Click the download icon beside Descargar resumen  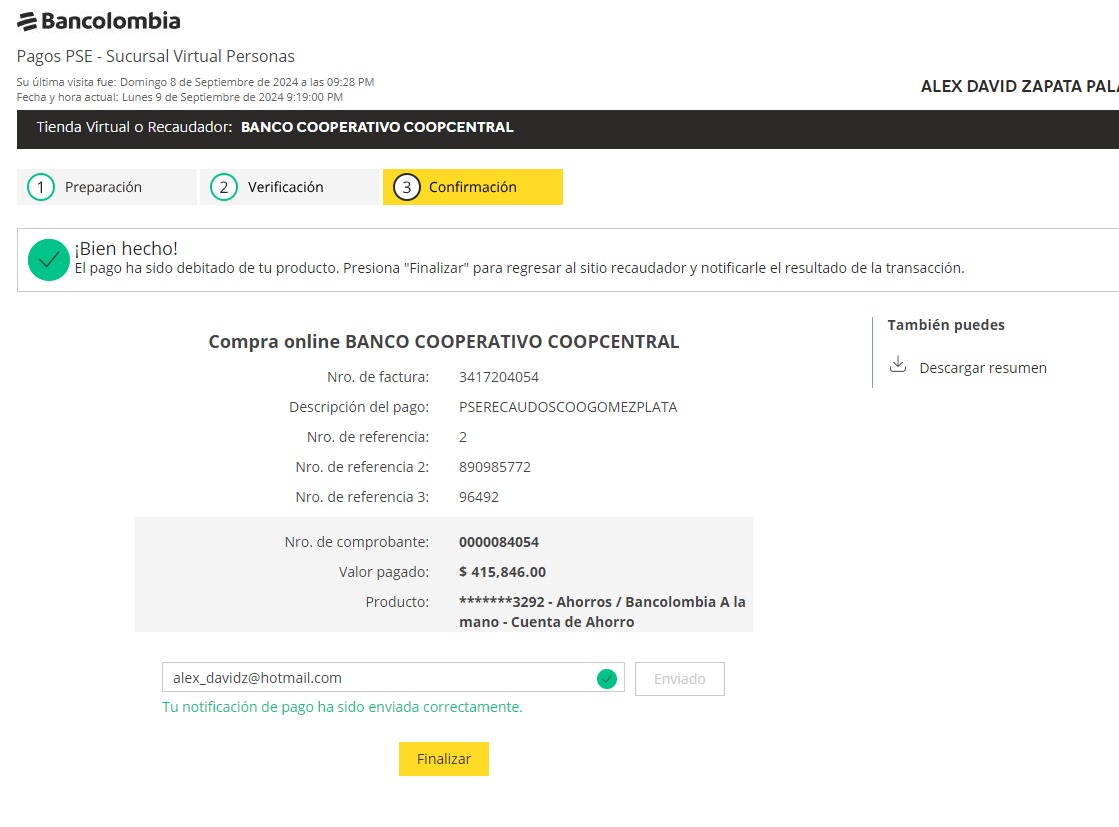click(898, 364)
